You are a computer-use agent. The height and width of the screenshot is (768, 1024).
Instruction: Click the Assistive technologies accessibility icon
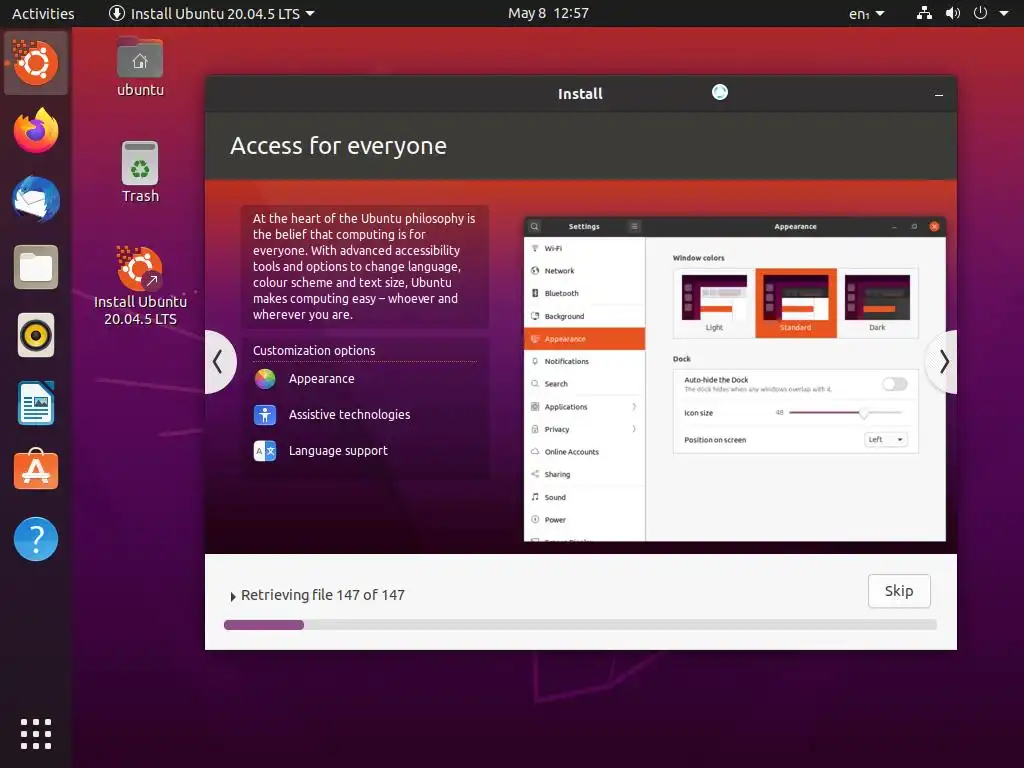[x=265, y=415]
